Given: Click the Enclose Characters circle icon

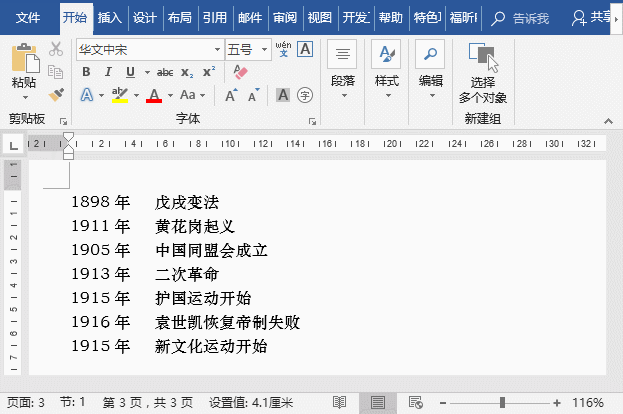Looking at the screenshot, I should click(305, 95).
